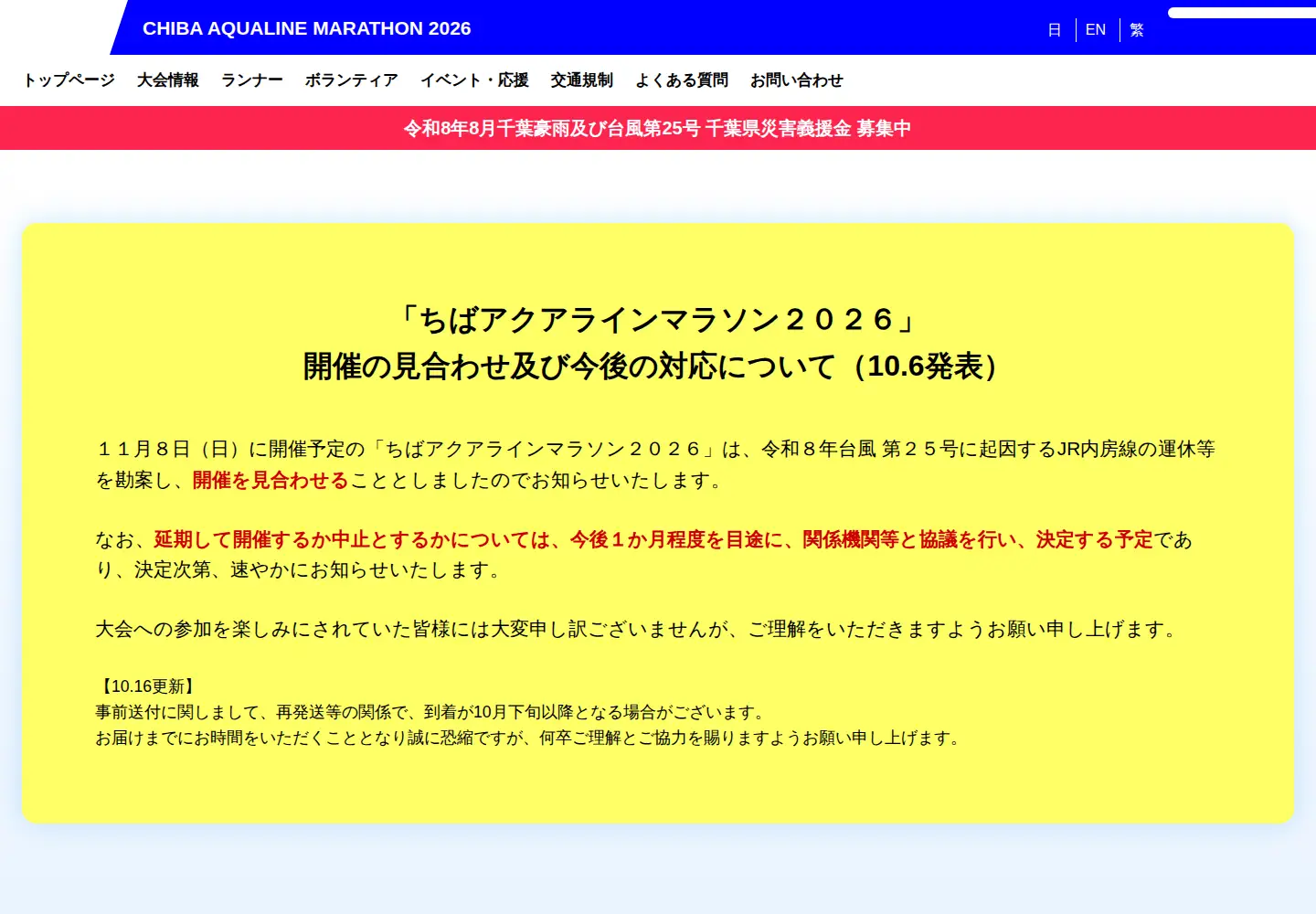Click the white search field in the header
The height and width of the screenshot is (914, 1316).
[1242, 13]
